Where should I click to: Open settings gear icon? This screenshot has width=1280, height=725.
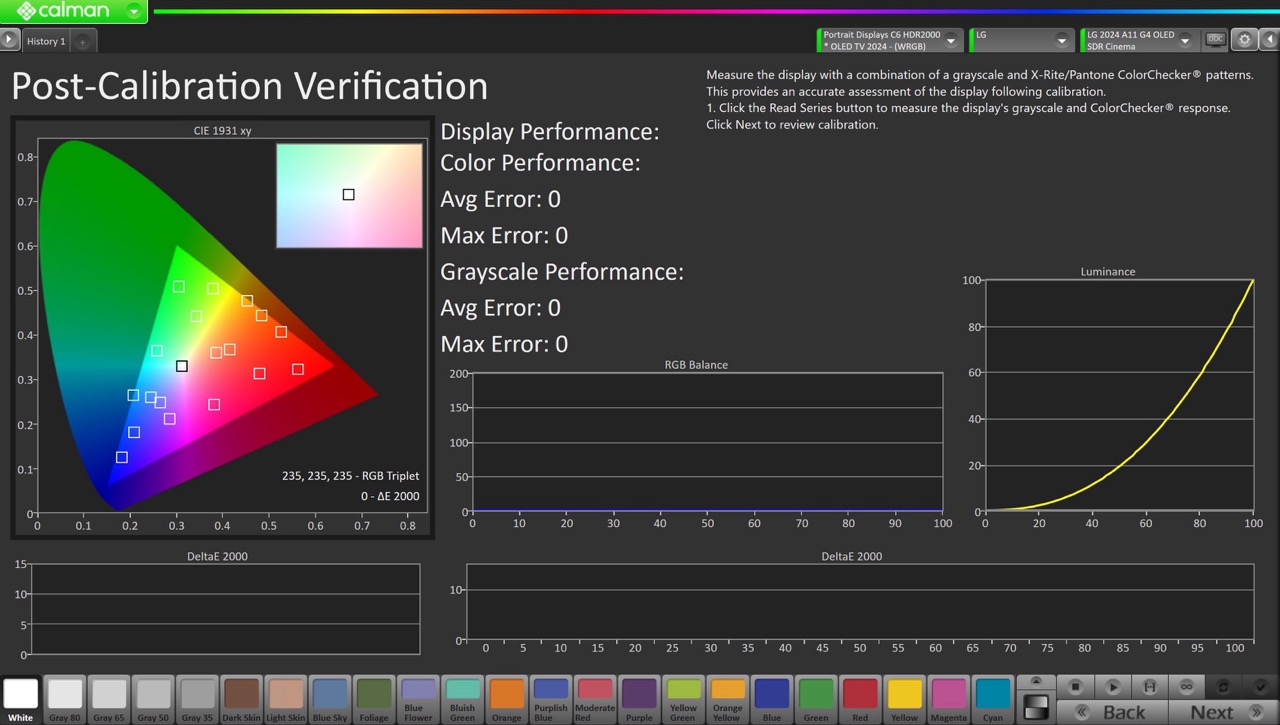(1244, 40)
